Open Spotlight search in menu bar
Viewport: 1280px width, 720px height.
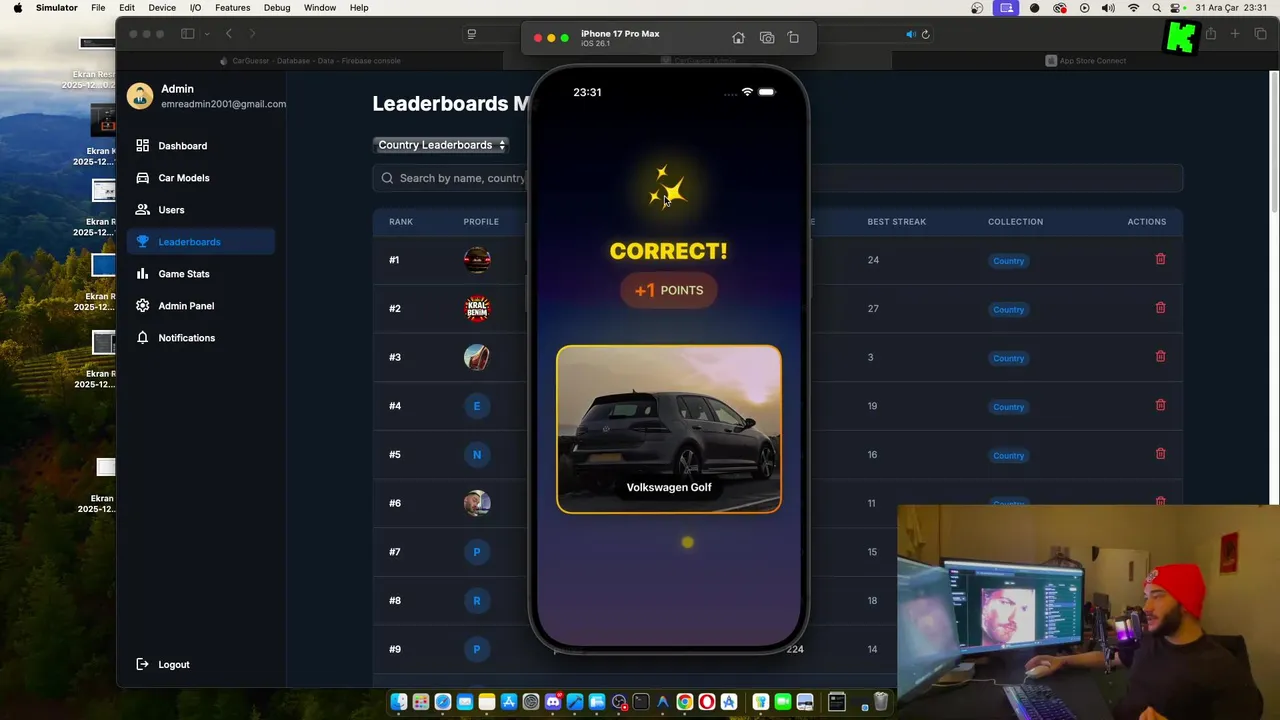(1157, 8)
